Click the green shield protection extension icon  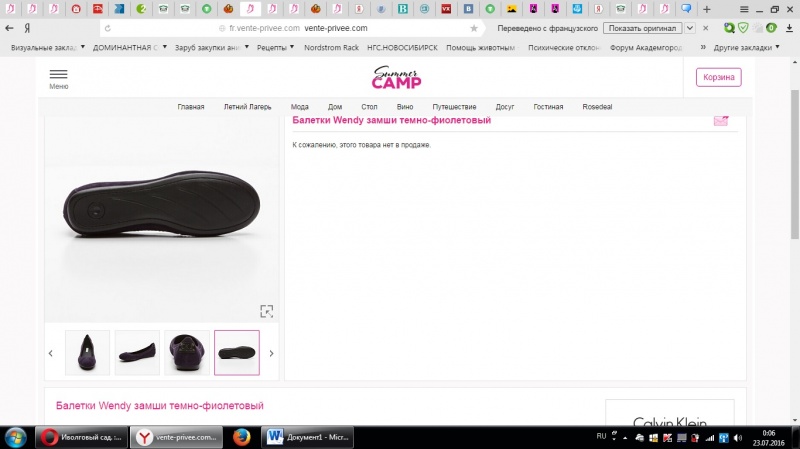tap(743, 28)
